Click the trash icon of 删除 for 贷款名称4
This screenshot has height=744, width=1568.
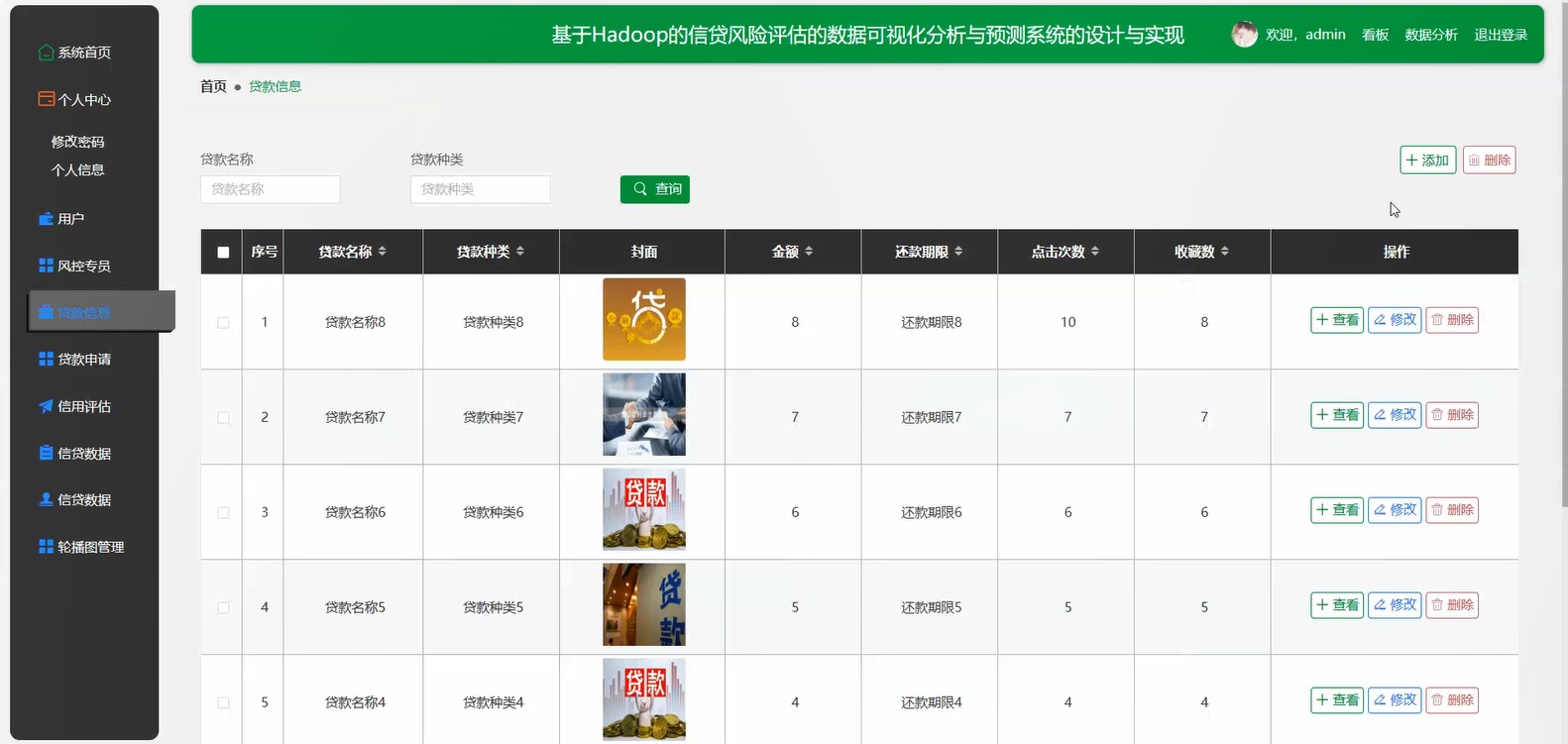(x=1437, y=700)
